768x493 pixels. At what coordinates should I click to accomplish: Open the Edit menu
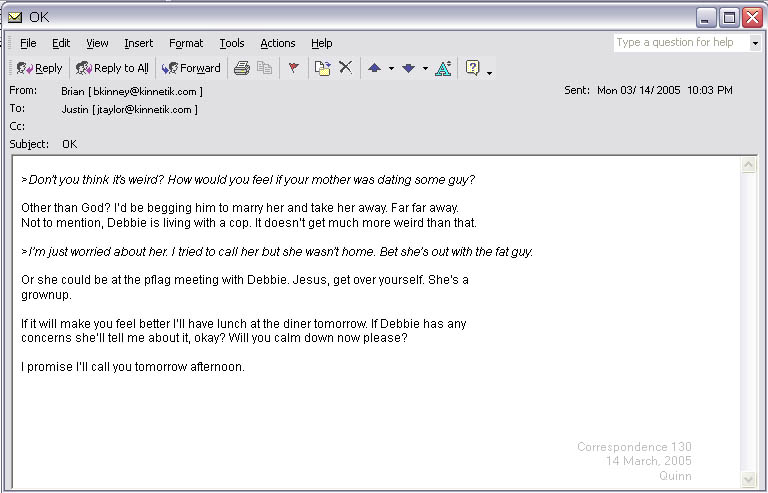61,43
